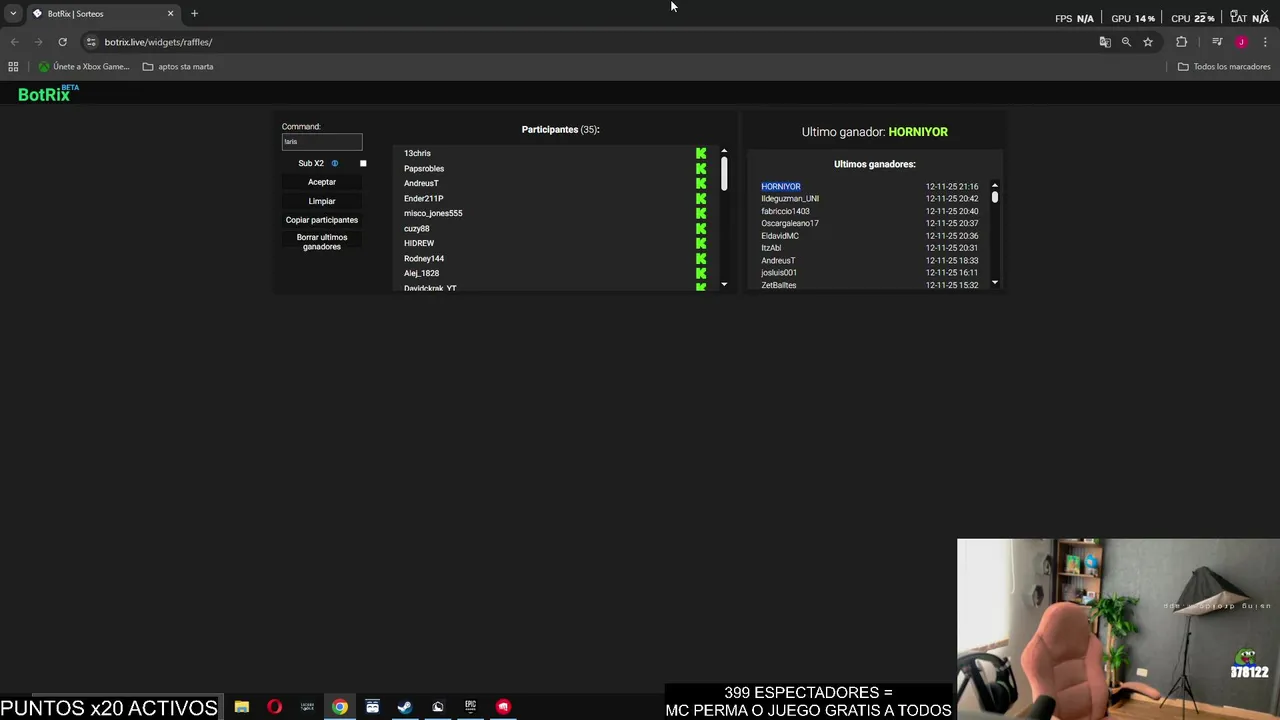Viewport: 1280px width, 720px height.
Task: Click the BotRix logo
Action: 47,94
